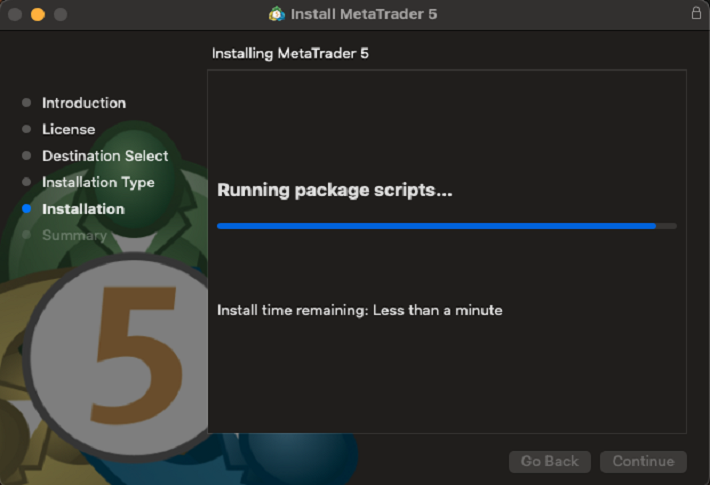Click the bullet dot beside Introduction
710x485 pixels.
pos(27,103)
